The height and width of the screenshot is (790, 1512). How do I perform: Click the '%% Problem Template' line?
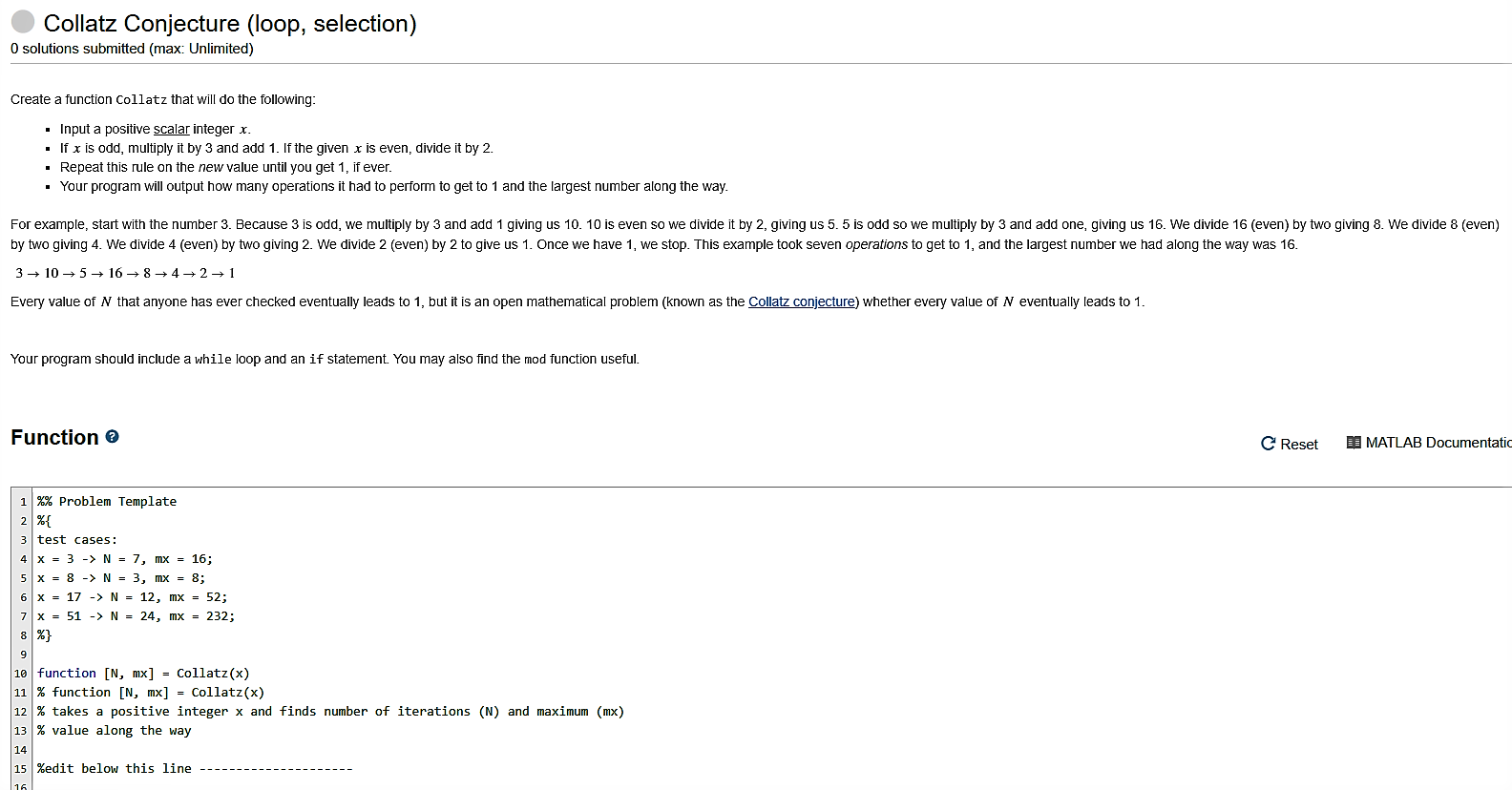(x=107, y=502)
